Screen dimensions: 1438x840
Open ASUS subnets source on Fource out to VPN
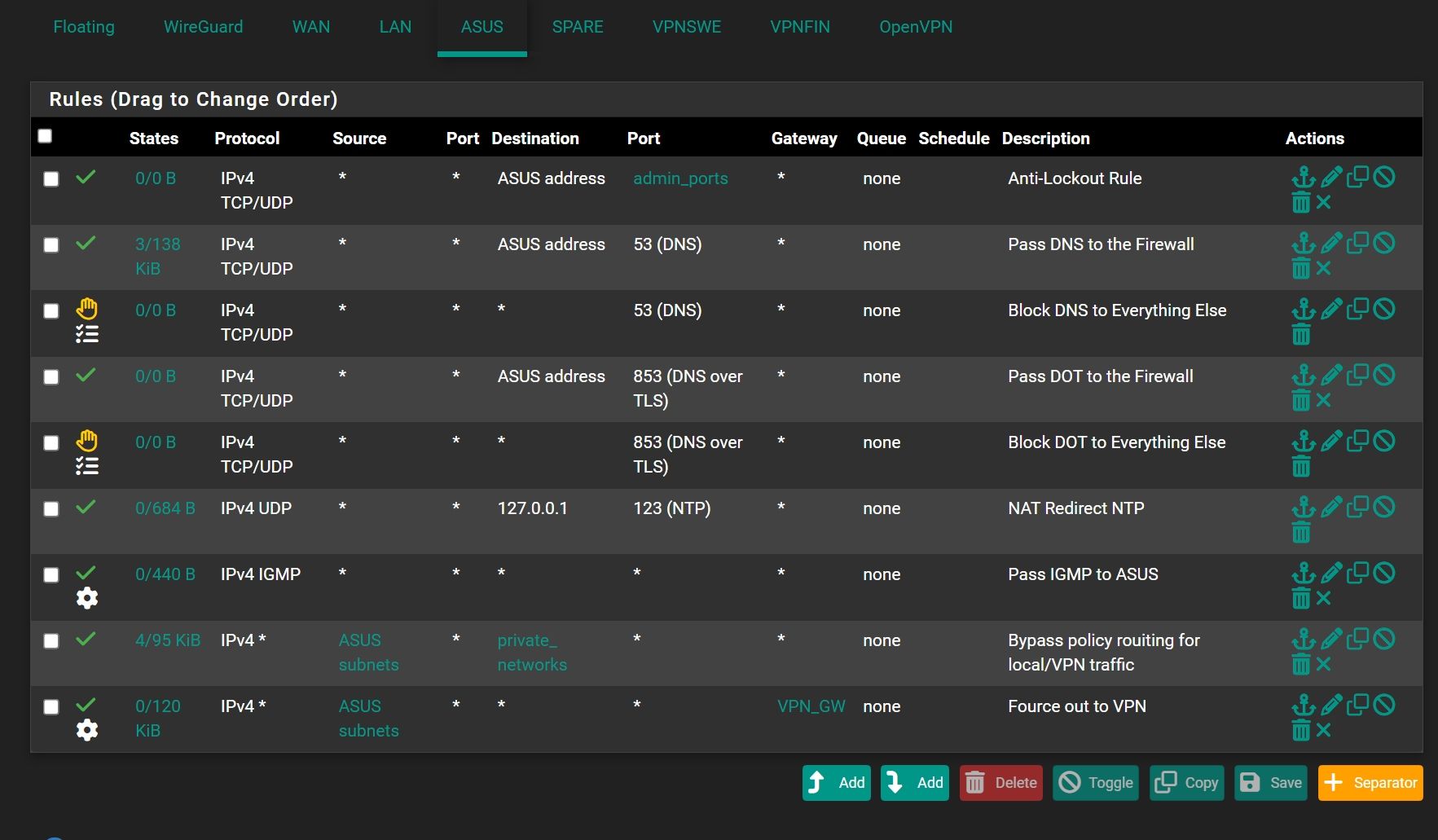tap(369, 719)
